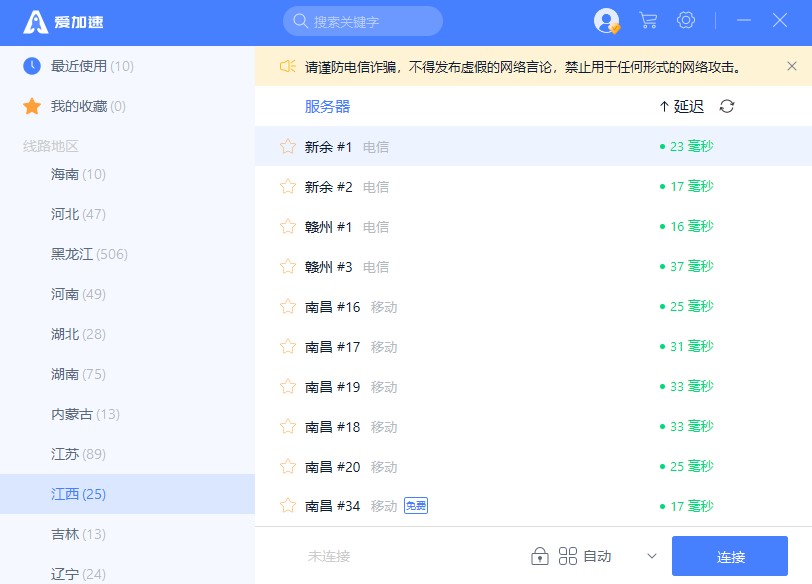This screenshot has width=812, height=584.
Task: Open settings gear in title bar
Action: (x=686, y=20)
